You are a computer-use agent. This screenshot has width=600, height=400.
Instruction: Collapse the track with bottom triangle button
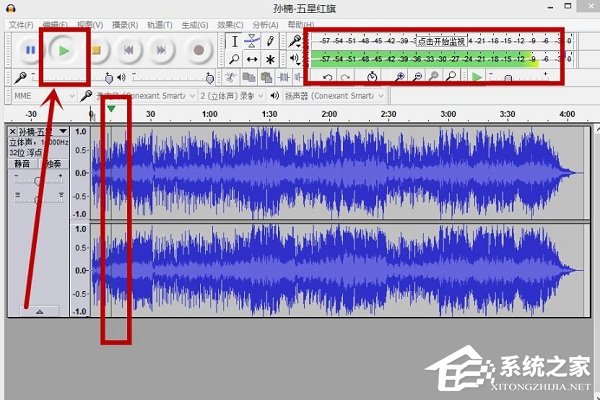click(39, 312)
